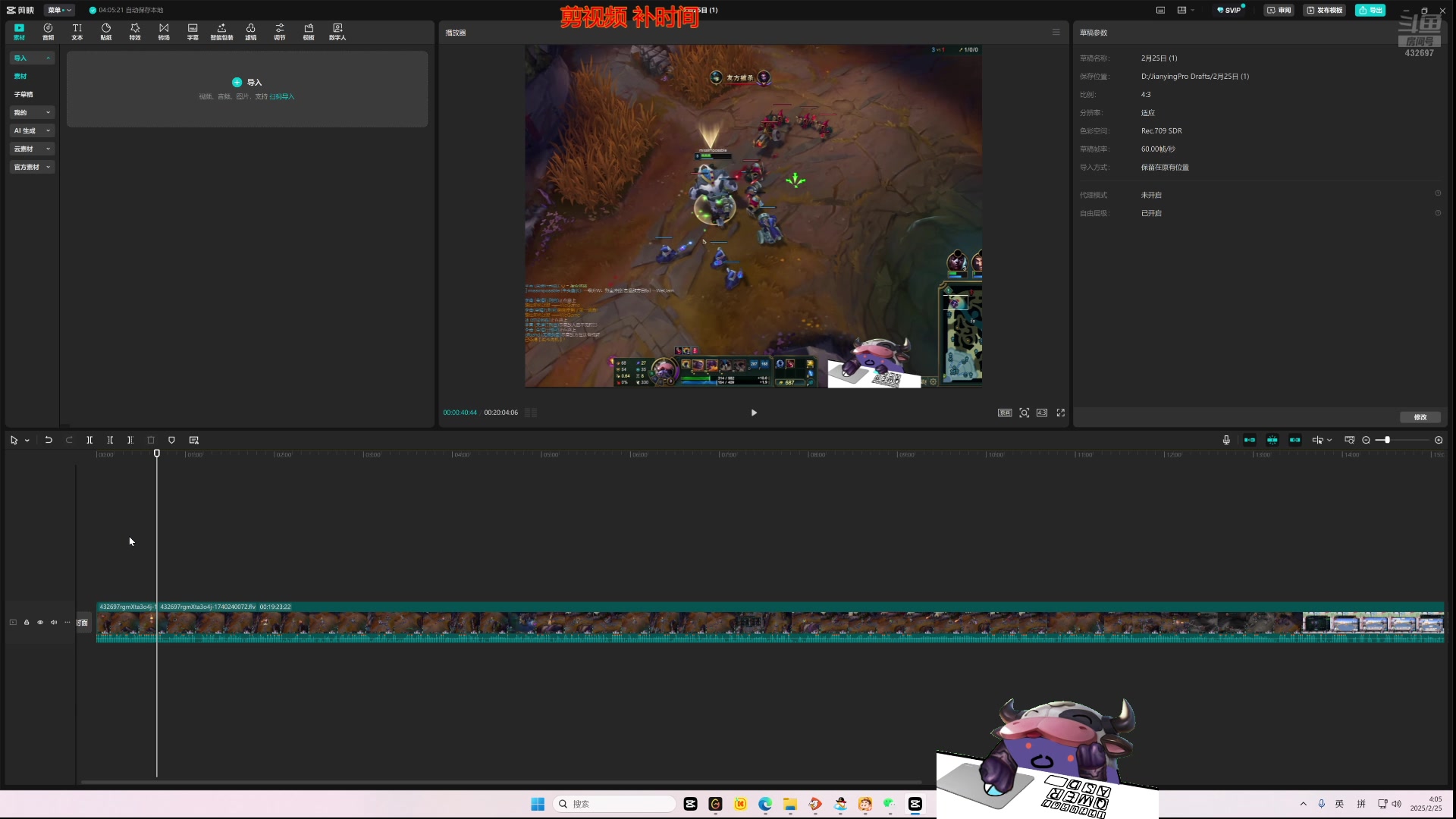Click the 审阅 review button
The image size is (1456, 819).
(x=1279, y=10)
